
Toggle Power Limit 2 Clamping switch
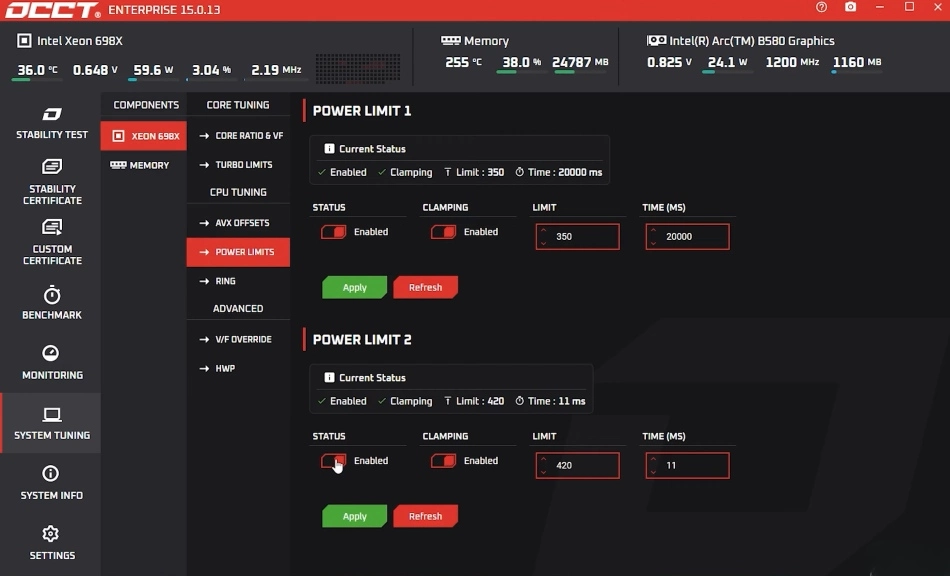point(443,461)
